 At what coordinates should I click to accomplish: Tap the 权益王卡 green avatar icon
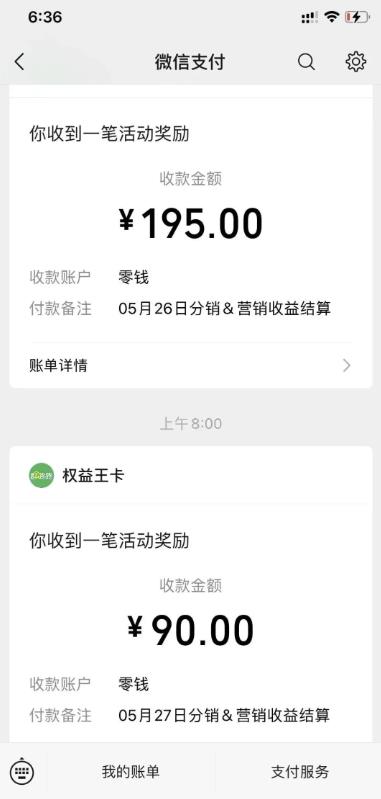tap(41, 475)
